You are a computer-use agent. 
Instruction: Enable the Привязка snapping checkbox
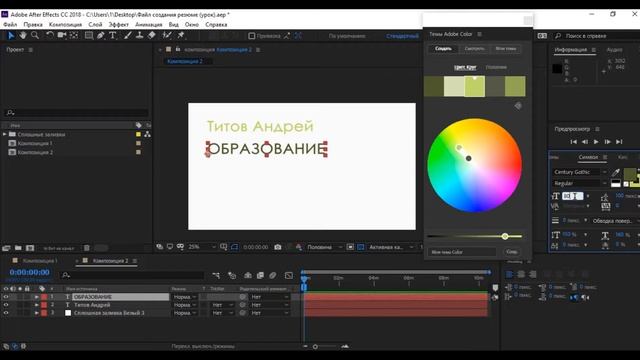pyautogui.click(x=252, y=36)
